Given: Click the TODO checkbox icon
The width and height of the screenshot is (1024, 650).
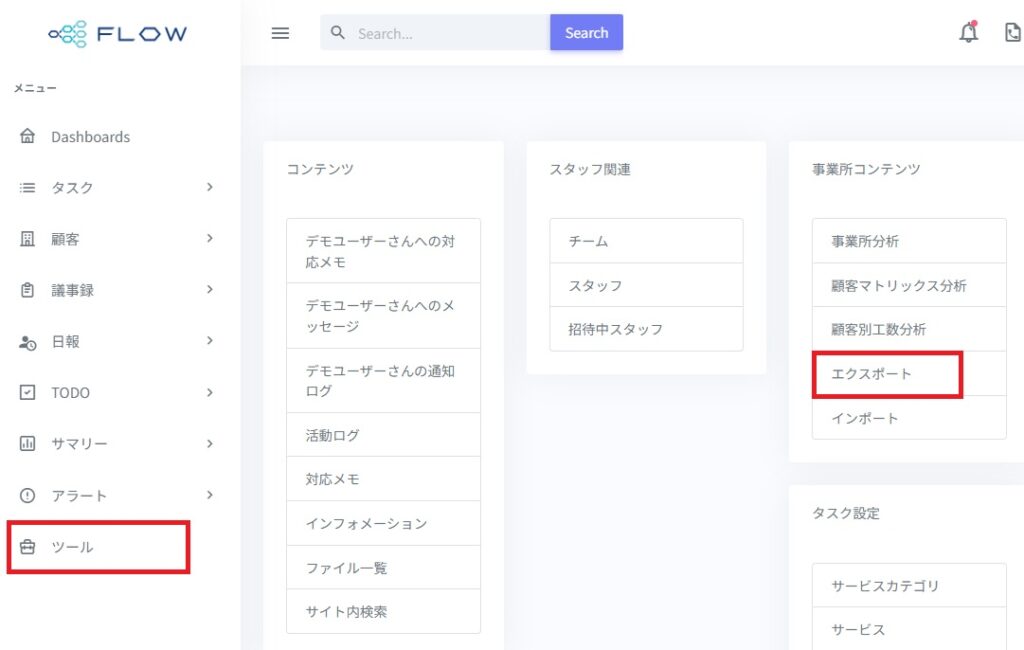Looking at the screenshot, I should (x=27, y=393).
